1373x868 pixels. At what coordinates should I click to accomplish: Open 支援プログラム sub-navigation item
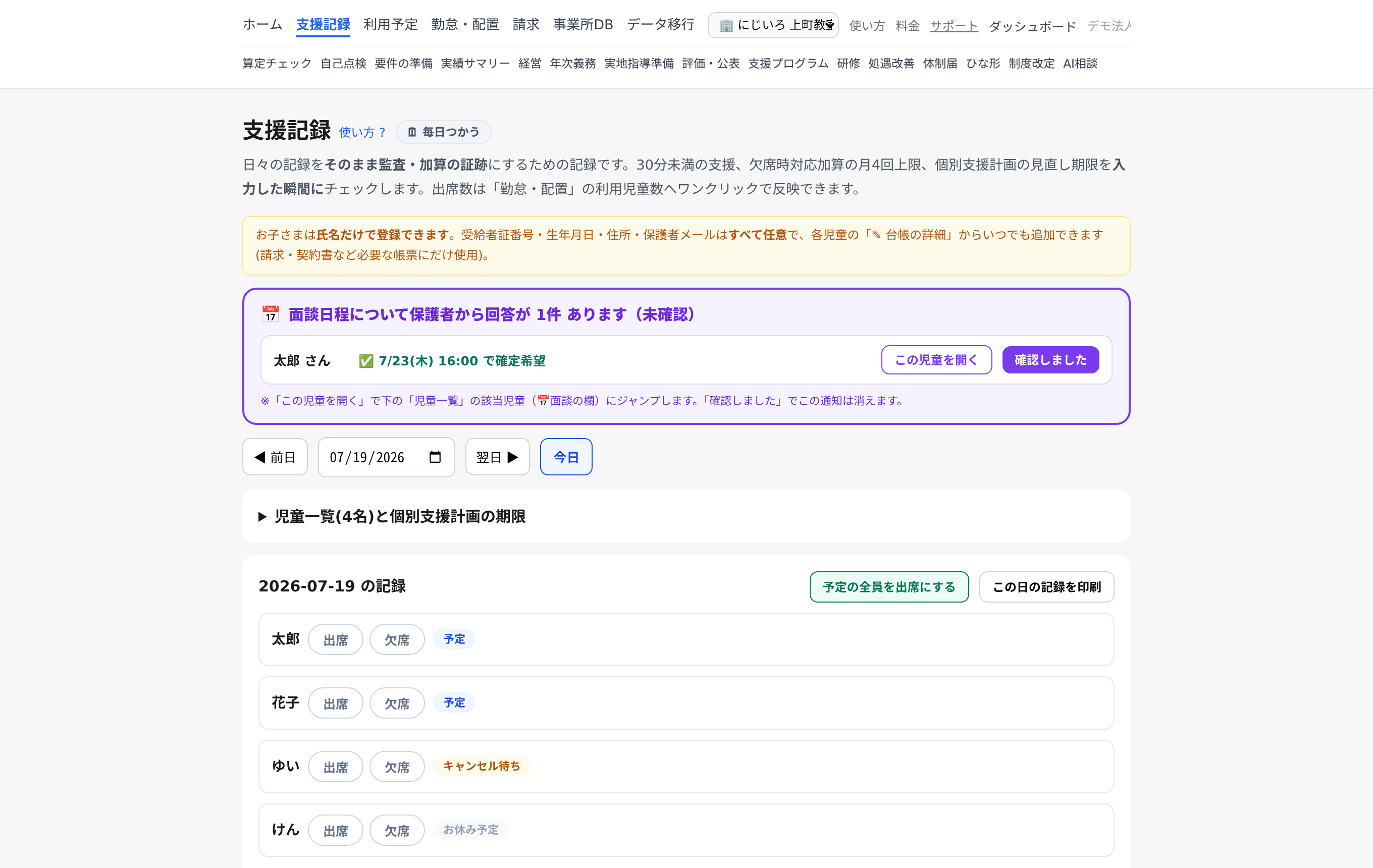point(788,63)
